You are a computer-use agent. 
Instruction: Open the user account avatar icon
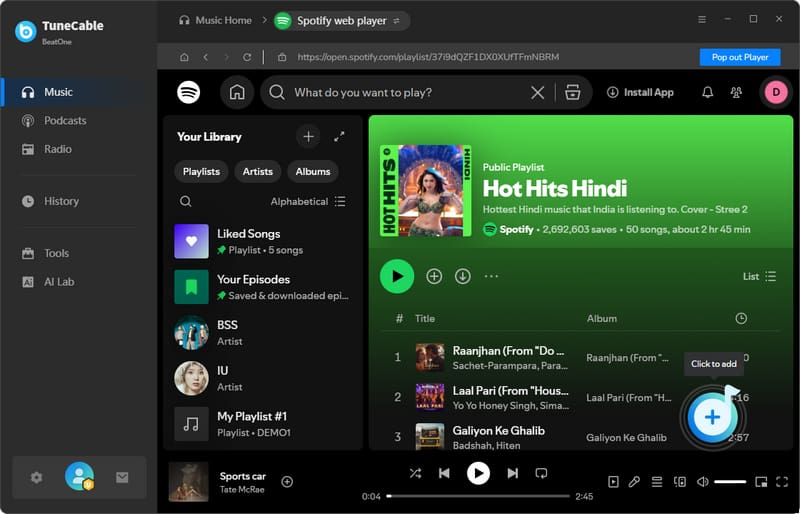click(x=79, y=477)
